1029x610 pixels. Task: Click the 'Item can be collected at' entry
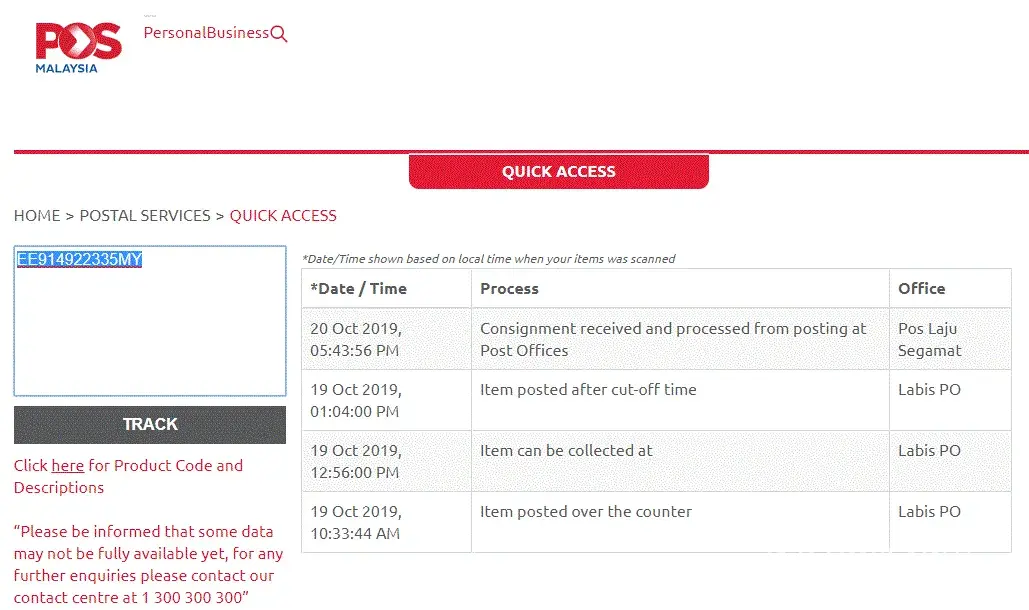click(x=566, y=451)
